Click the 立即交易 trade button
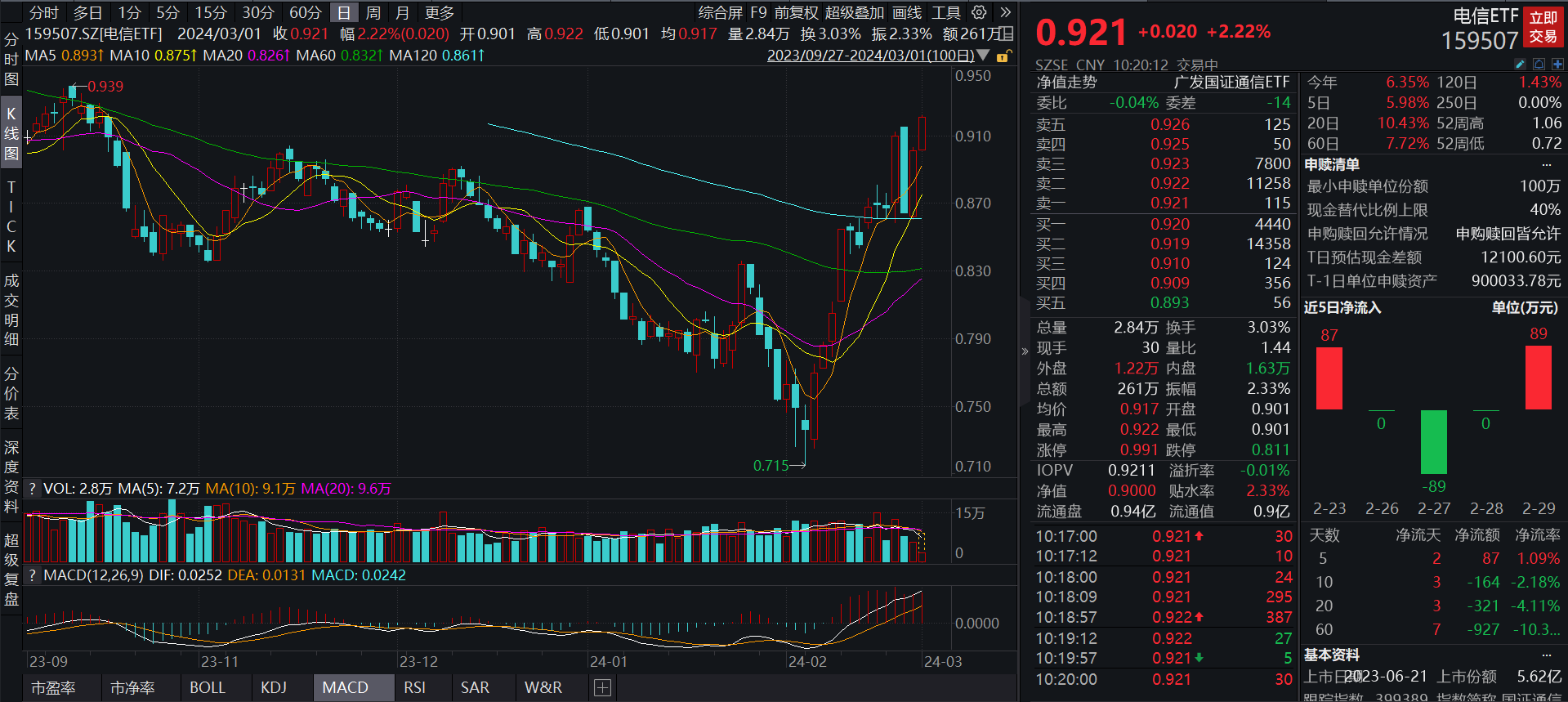 [1543, 27]
